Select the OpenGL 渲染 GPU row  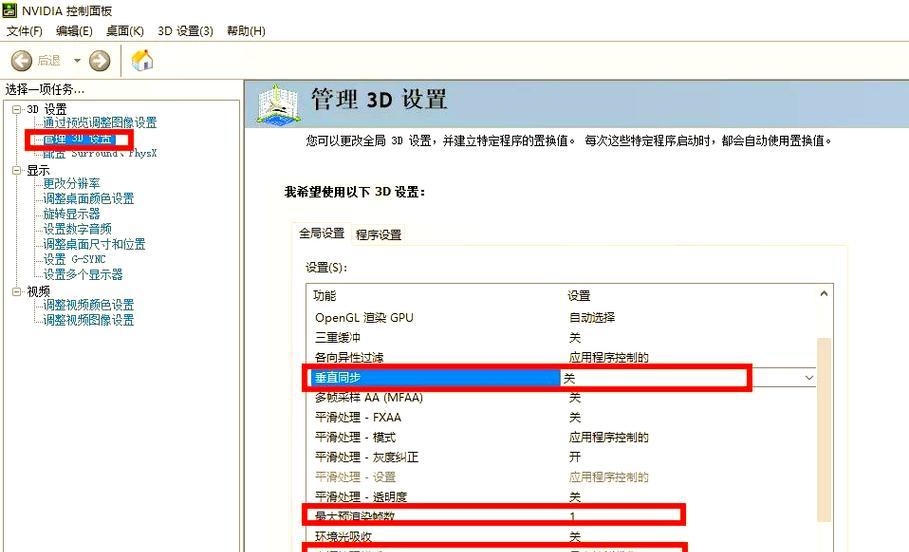[x=561, y=318]
